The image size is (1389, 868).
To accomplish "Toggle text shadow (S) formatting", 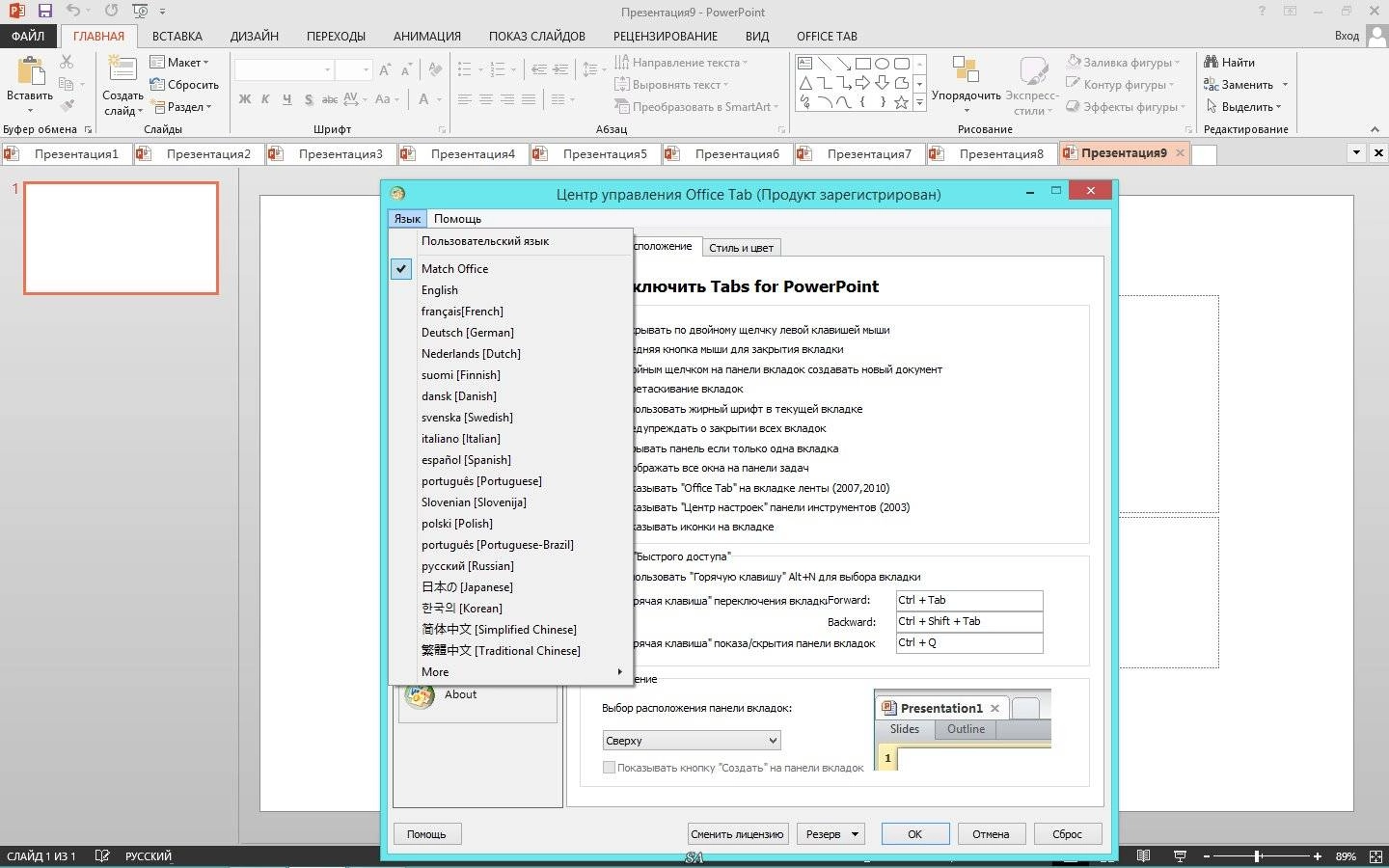I will [x=309, y=99].
